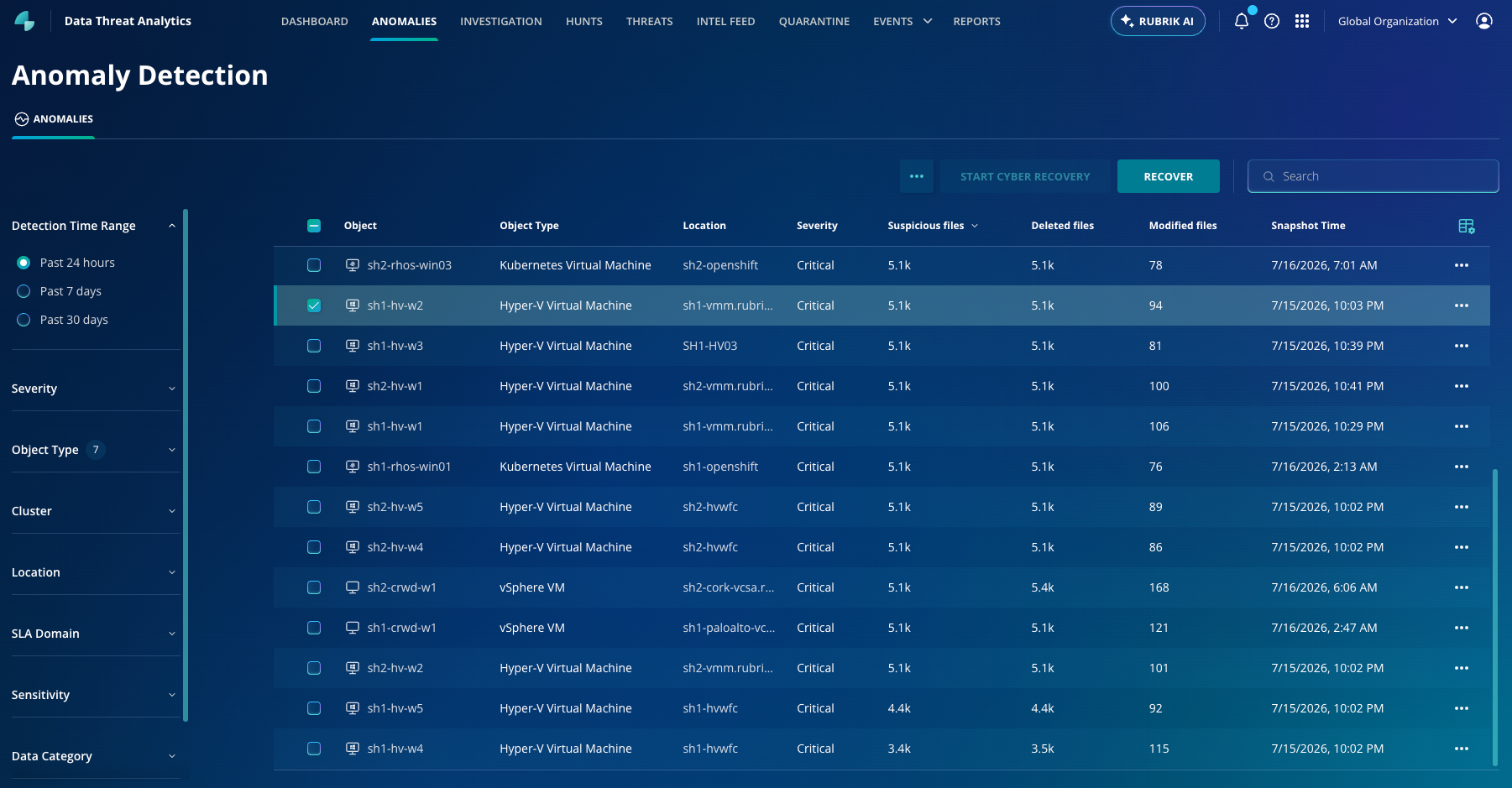Viewport: 1512px width, 788px height.
Task: Toggle the select-all header checkbox
Action: tap(314, 226)
